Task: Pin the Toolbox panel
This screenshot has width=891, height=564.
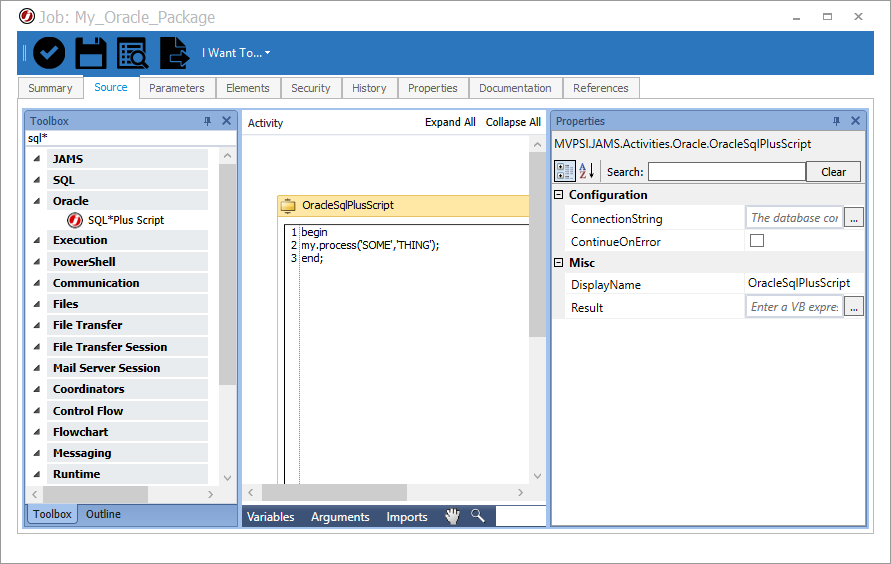Action: 207,121
